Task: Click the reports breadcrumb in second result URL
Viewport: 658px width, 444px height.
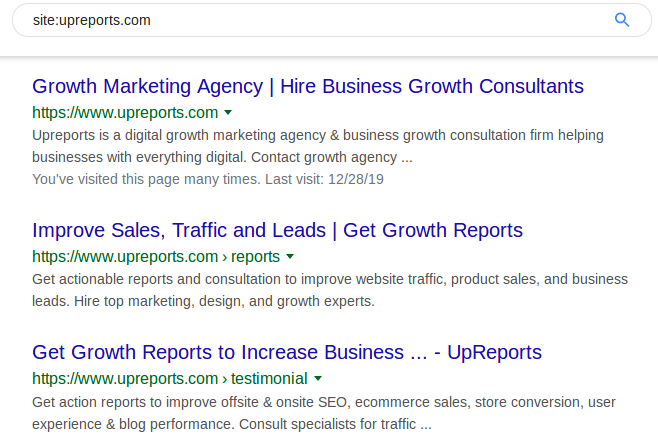Action: click(255, 256)
